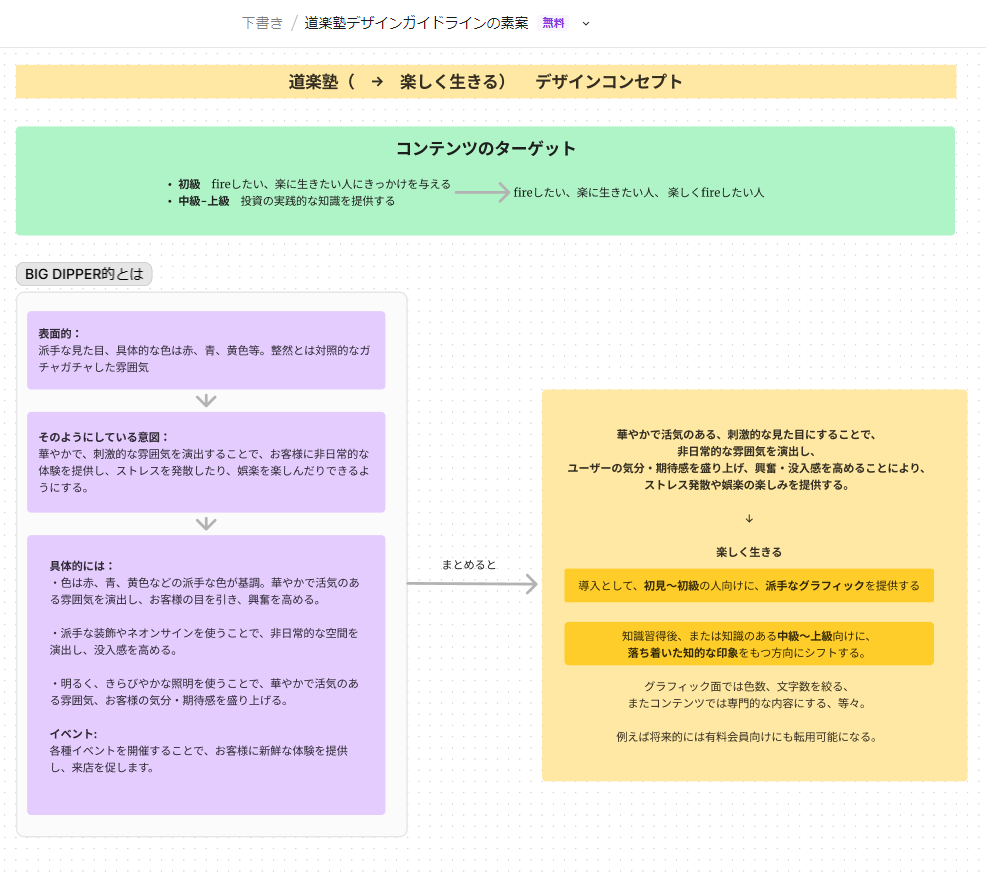The height and width of the screenshot is (872, 986).
Task: Click the gray arrow connector in green box
Action: 482,192
